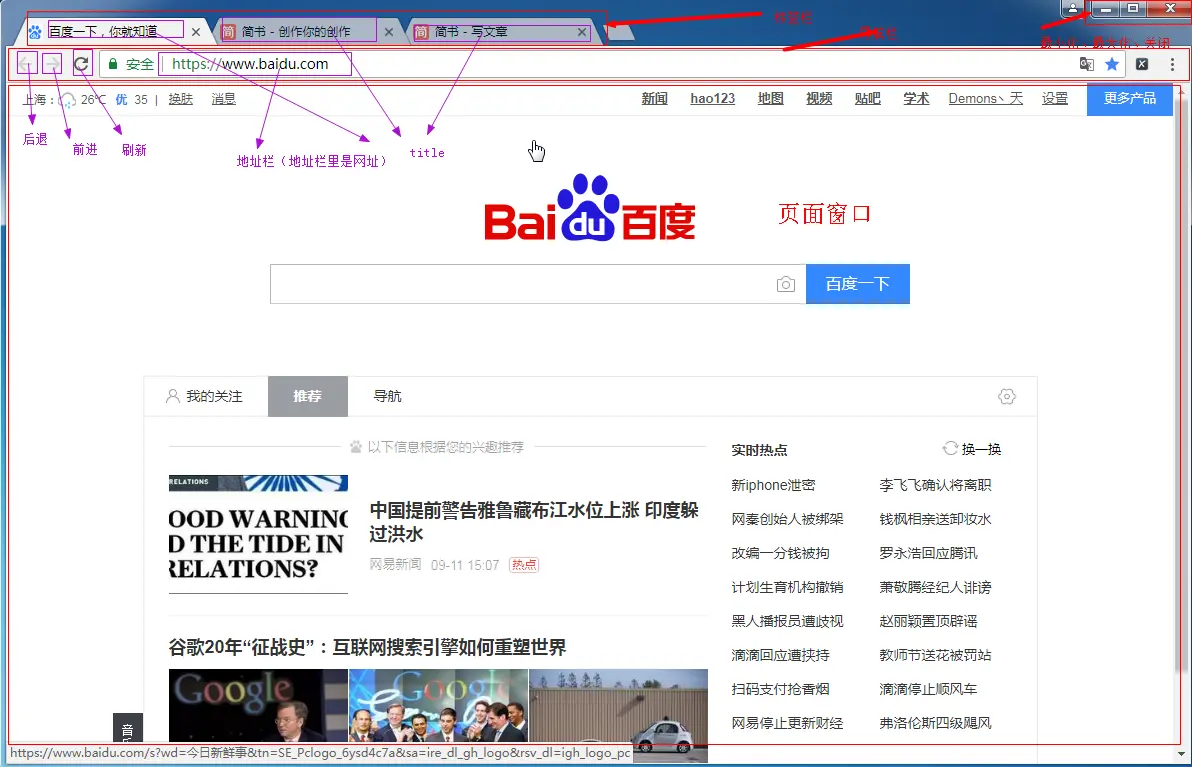This screenshot has height=767, width=1192.
Task: Click the Baidu logo
Action: (x=590, y=208)
